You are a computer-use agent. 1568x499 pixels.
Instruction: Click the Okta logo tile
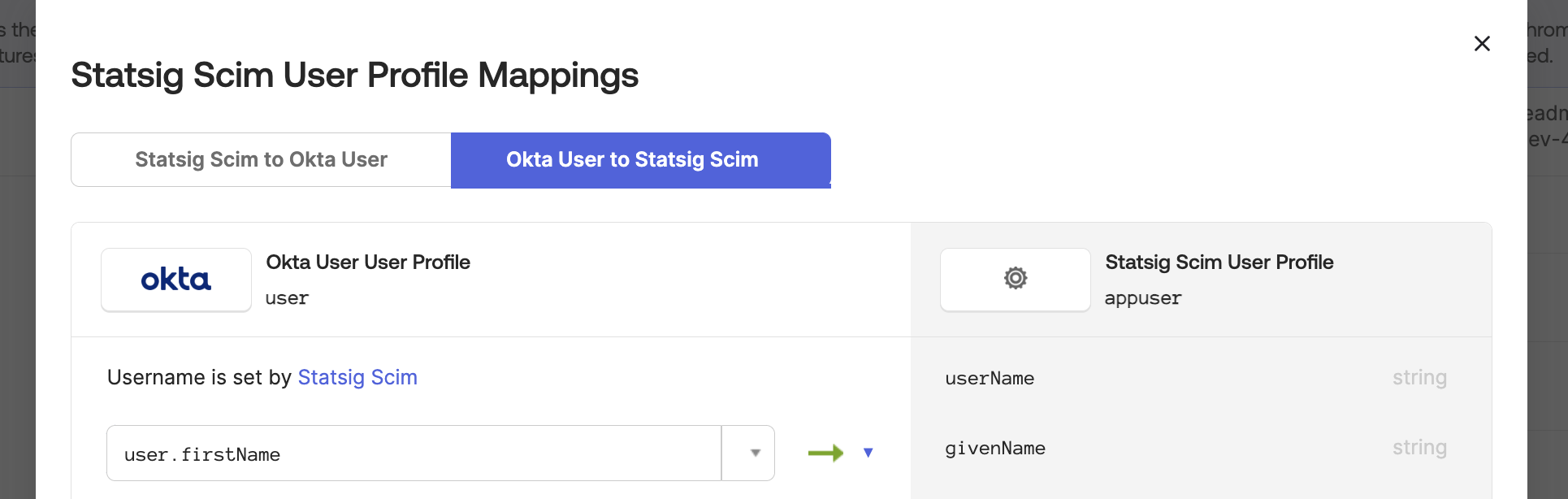click(176, 280)
